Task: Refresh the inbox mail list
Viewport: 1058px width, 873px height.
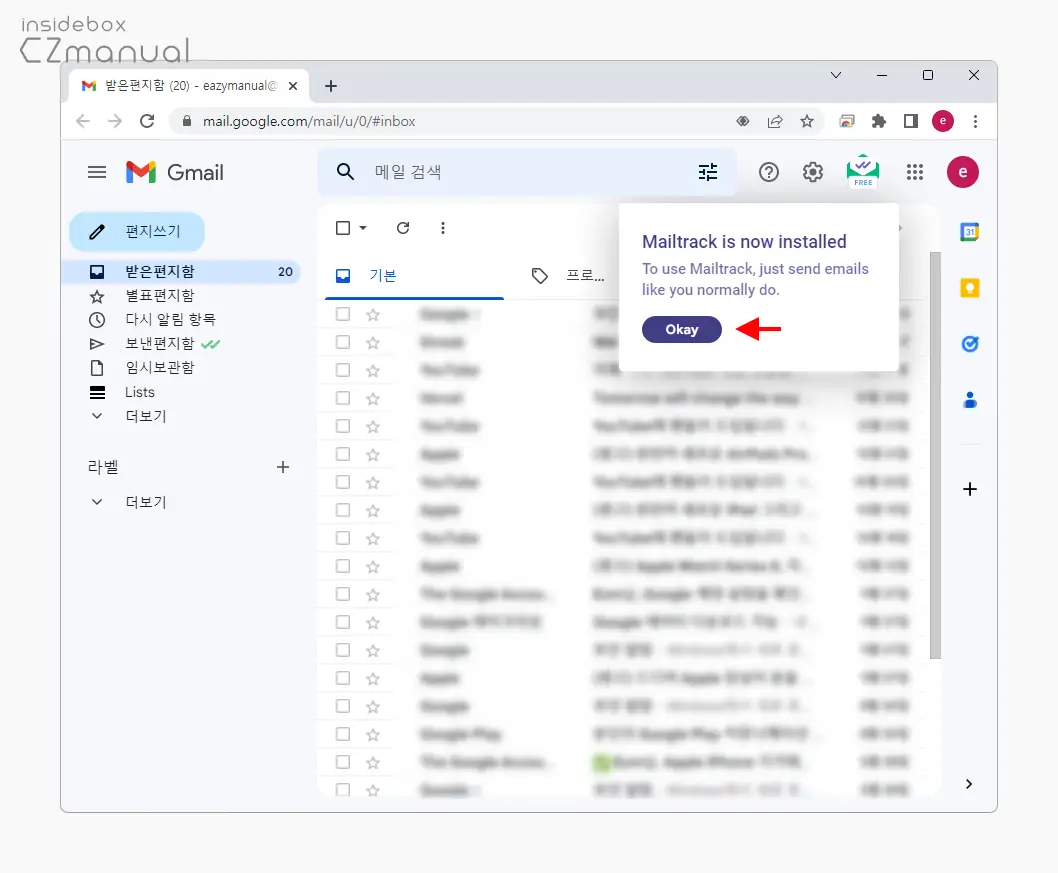Action: click(x=403, y=228)
